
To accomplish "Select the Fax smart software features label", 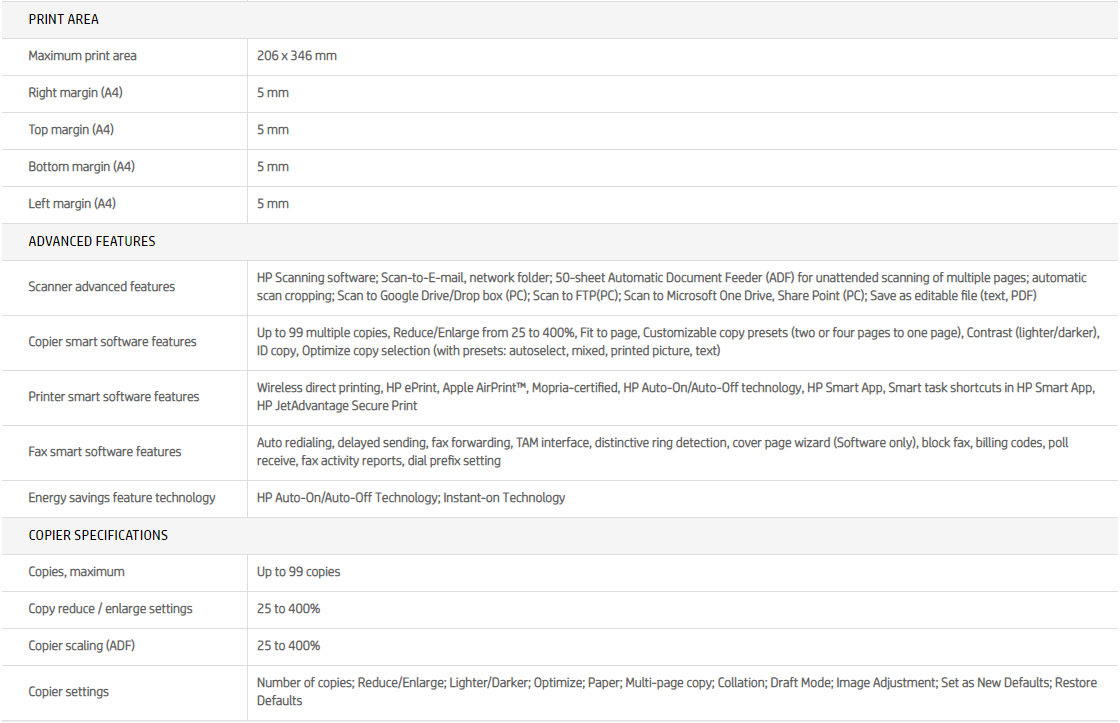I will (x=105, y=452).
